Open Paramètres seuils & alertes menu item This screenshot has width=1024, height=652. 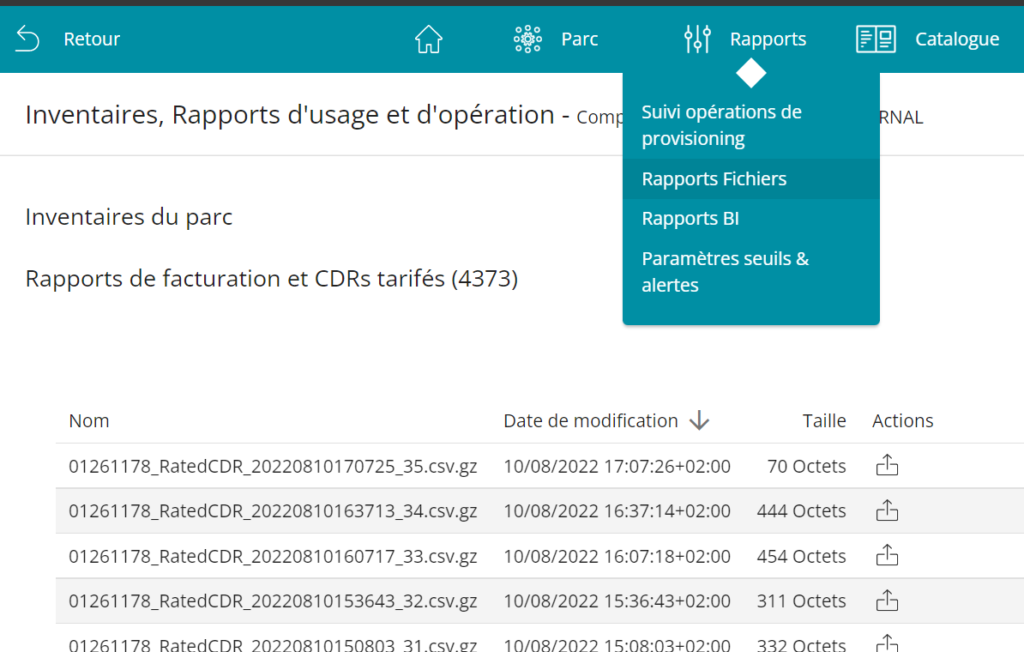(725, 272)
